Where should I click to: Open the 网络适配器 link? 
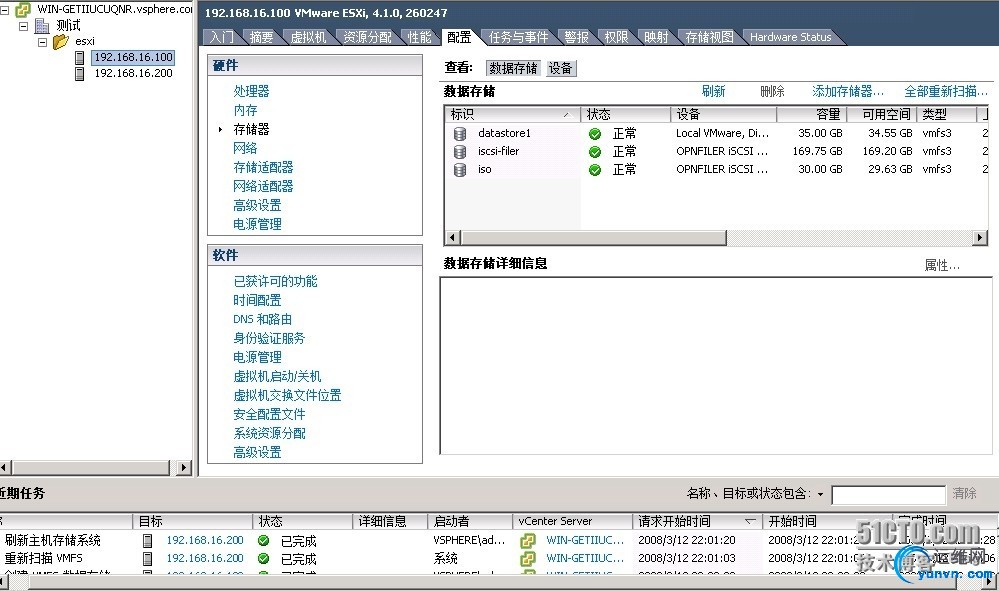click(x=263, y=186)
